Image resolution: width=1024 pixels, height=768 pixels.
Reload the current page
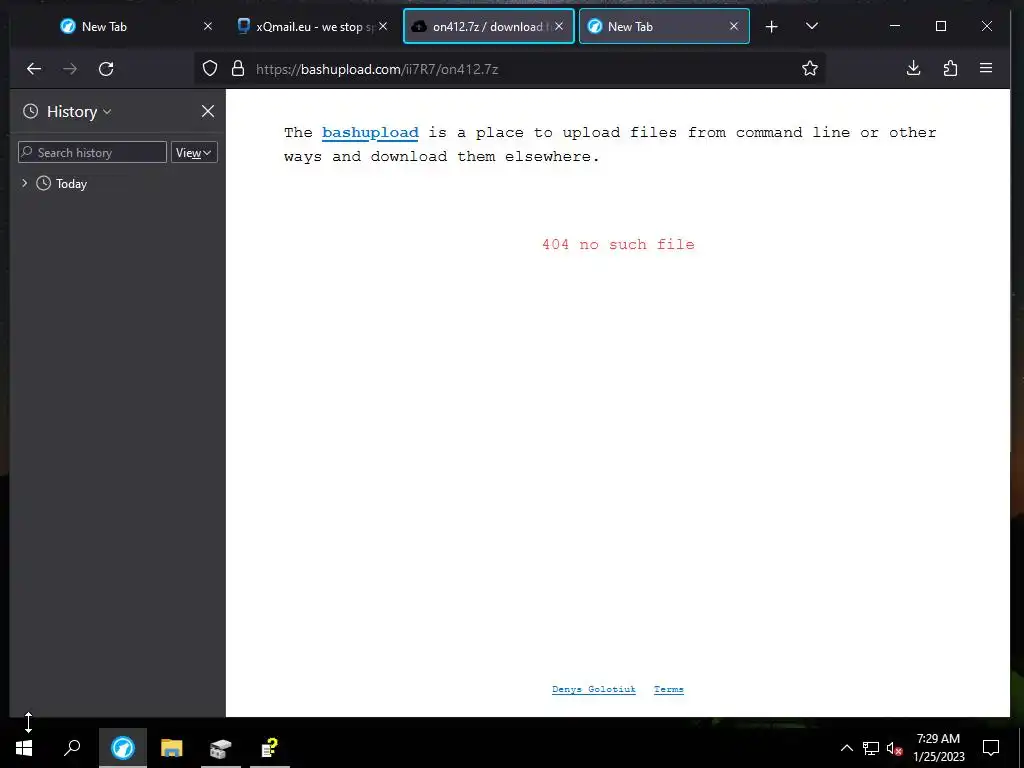tap(106, 69)
